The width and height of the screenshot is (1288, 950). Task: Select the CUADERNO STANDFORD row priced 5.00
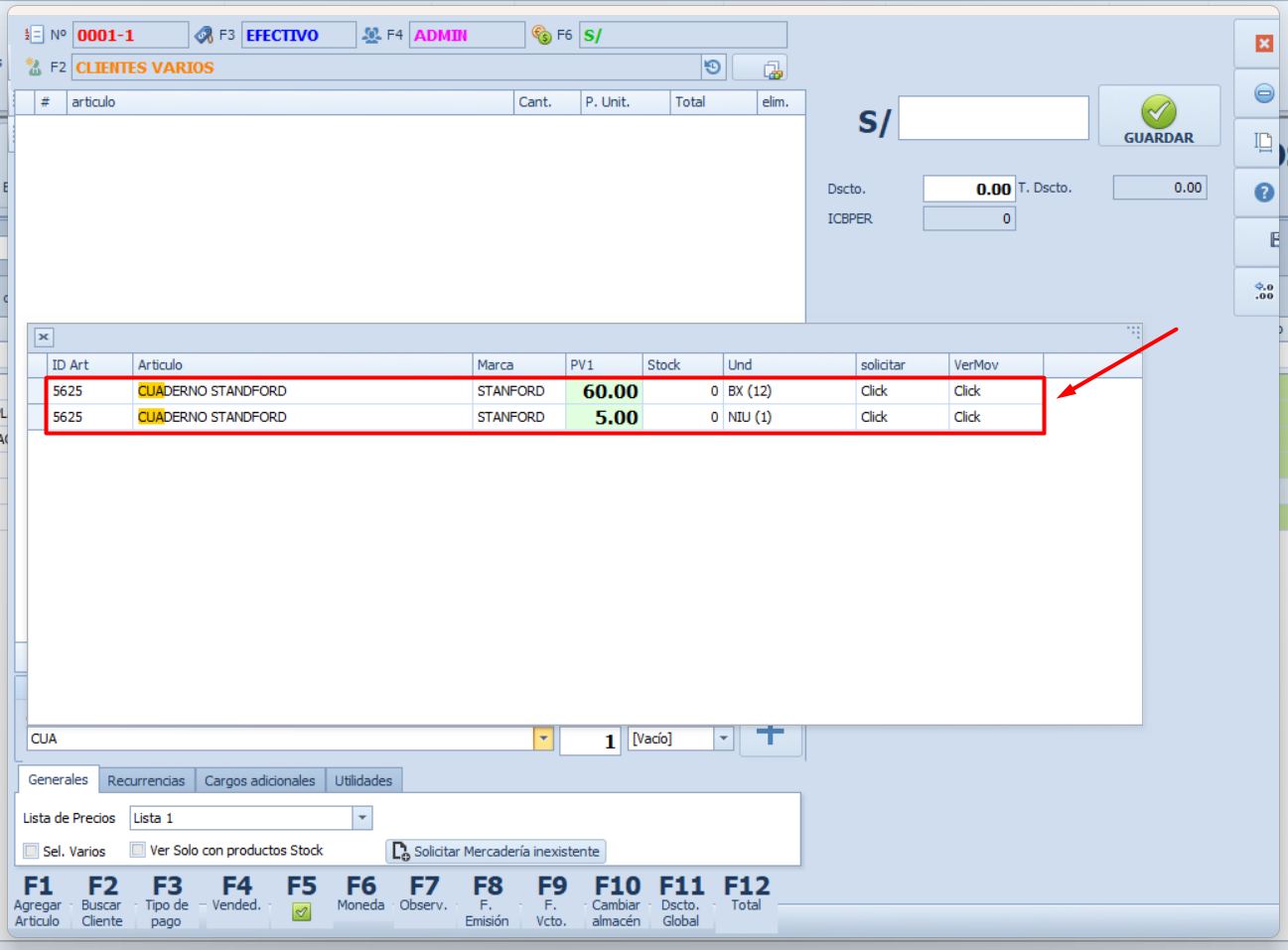[545, 417]
